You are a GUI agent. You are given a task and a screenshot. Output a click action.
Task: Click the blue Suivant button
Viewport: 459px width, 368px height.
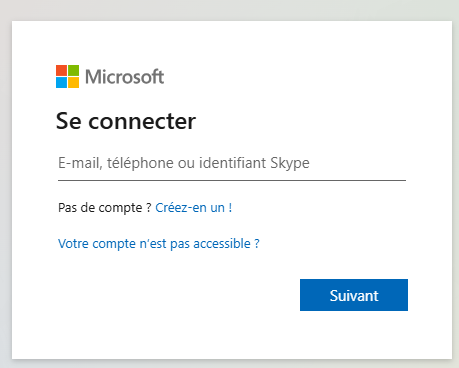[x=354, y=295]
